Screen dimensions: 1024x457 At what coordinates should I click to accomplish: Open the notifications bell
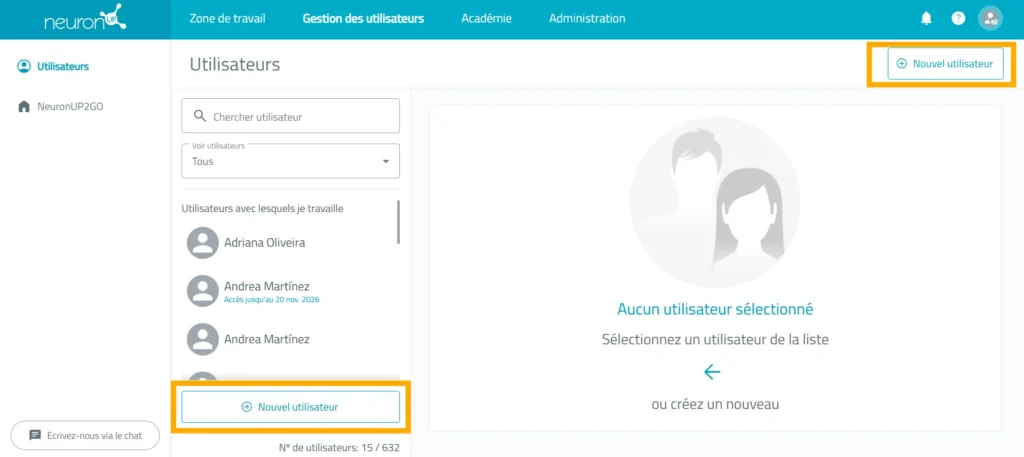926,19
